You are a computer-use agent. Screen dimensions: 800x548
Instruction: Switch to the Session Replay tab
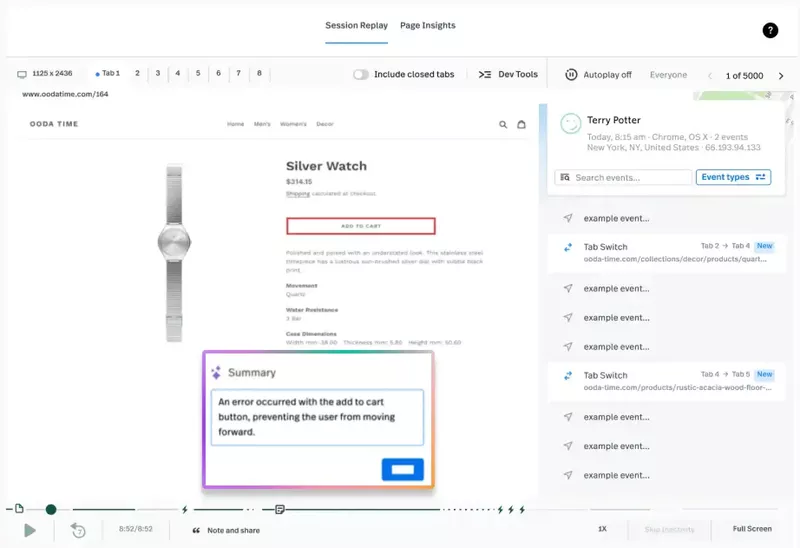pyautogui.click(x=356, y=26)
